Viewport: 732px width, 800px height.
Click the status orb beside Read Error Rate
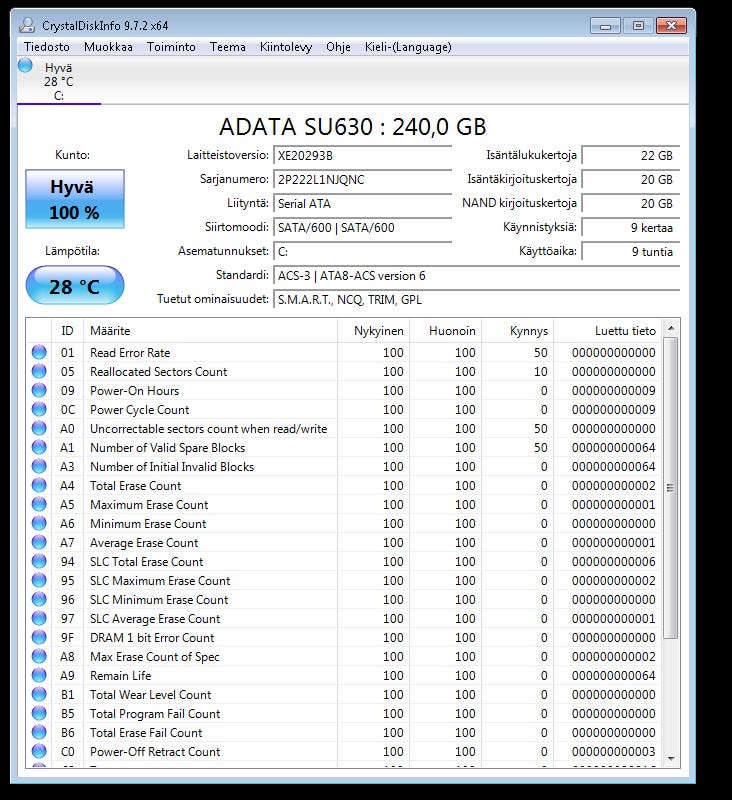pyautogui.click(x=39, y=352)
